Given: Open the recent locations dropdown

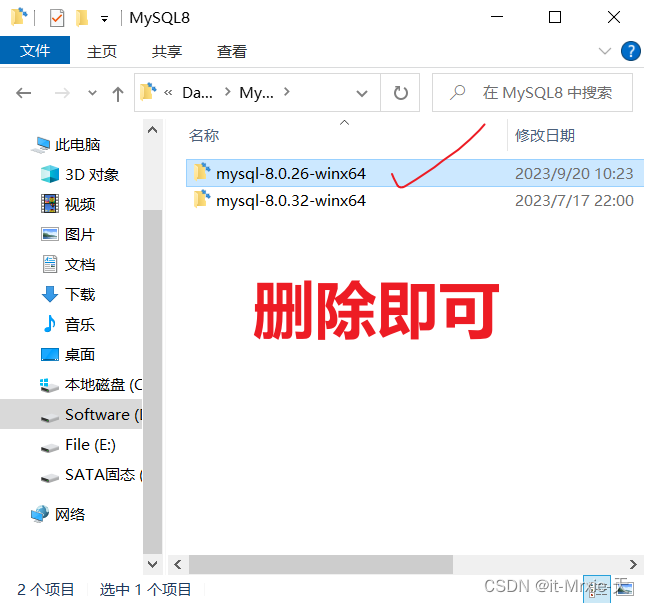Looking at the screenshot, I should tap(93, 93).
